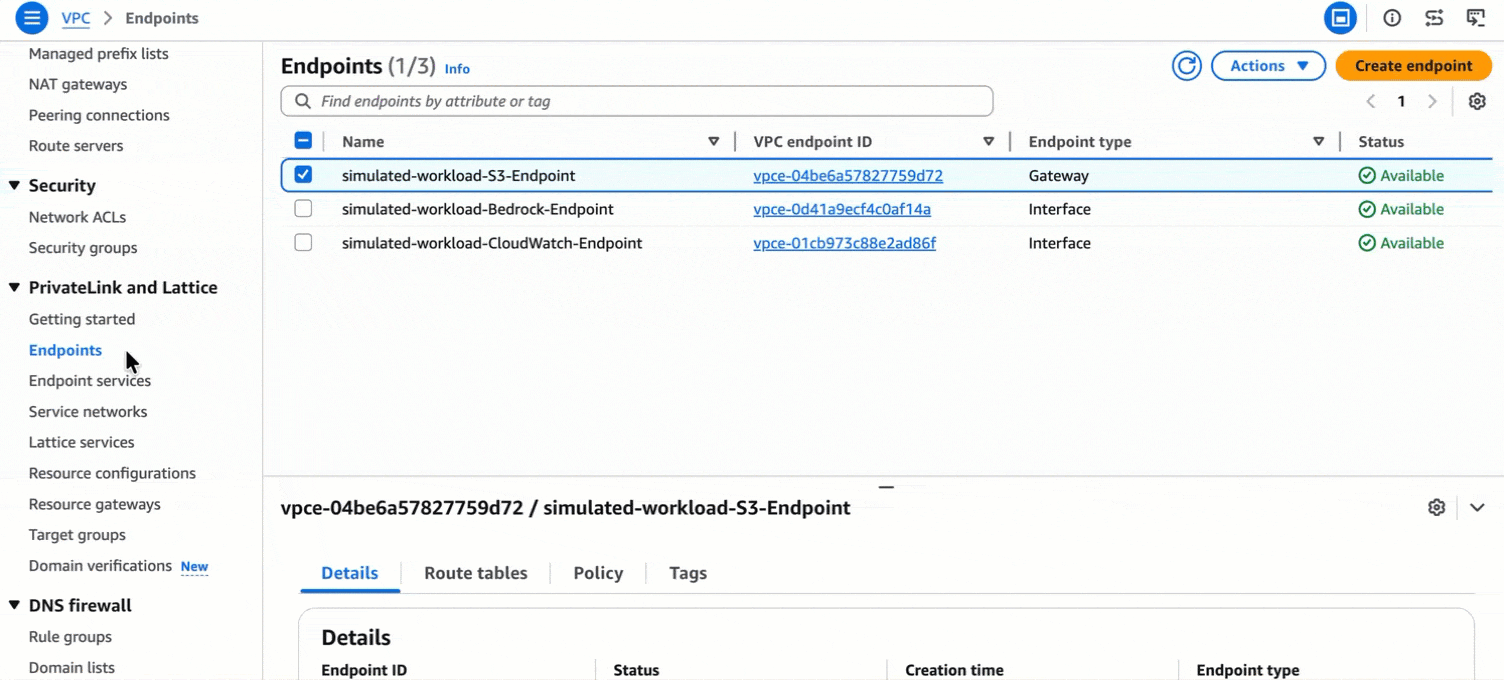Image resolution: width=1504 pixels, height=680 pixels.
Task: Open the CloudShell icon in header
Action: point(1475,18)
